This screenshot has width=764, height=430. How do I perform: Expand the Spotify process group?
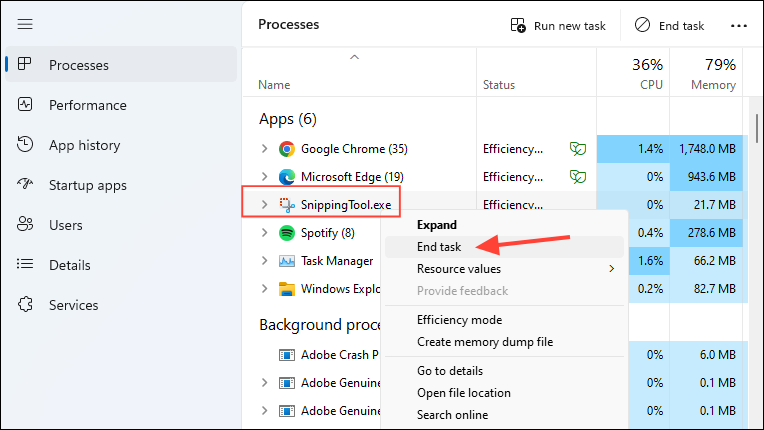click(264, 233)
